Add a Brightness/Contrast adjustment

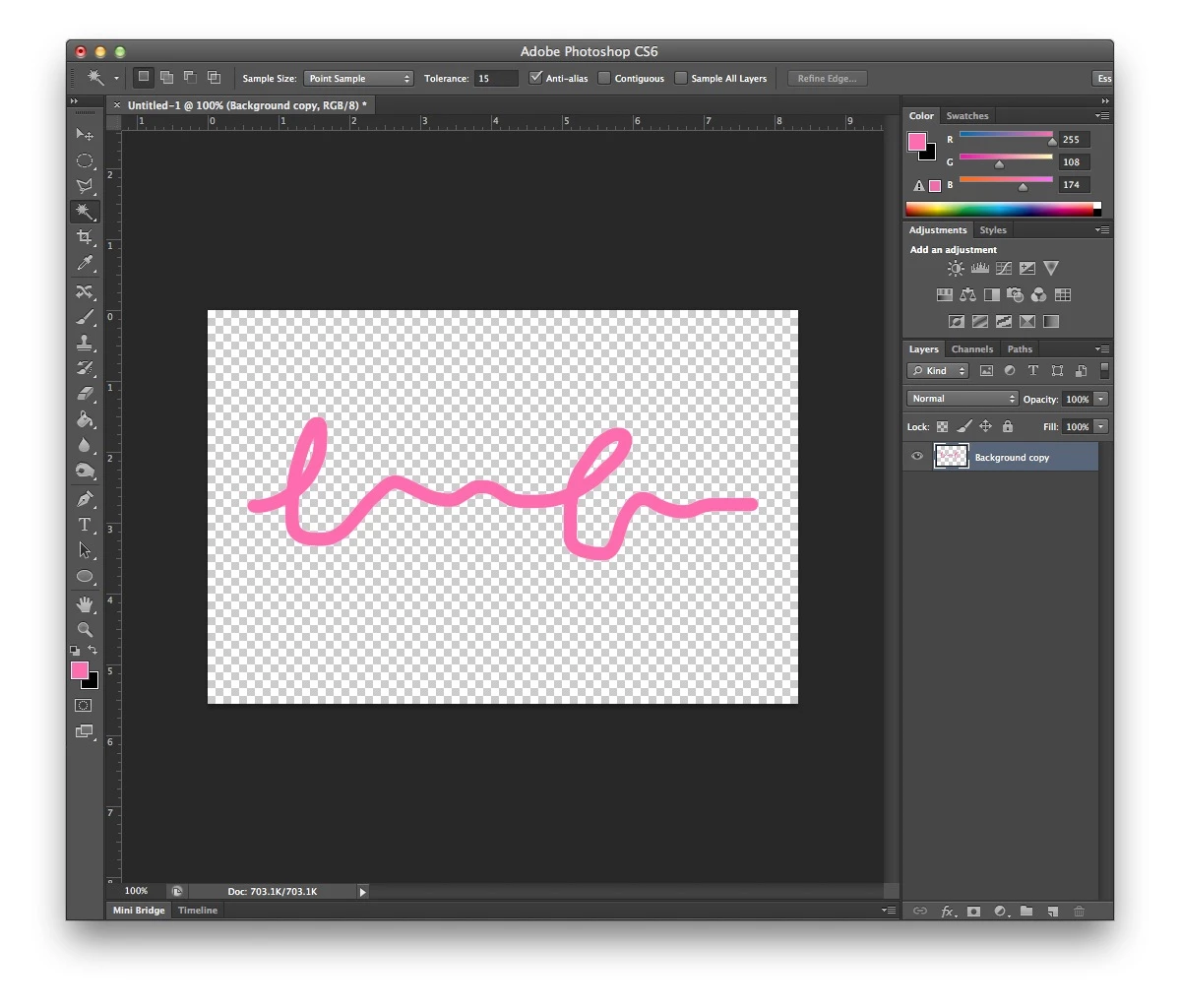tap(955, 268)
